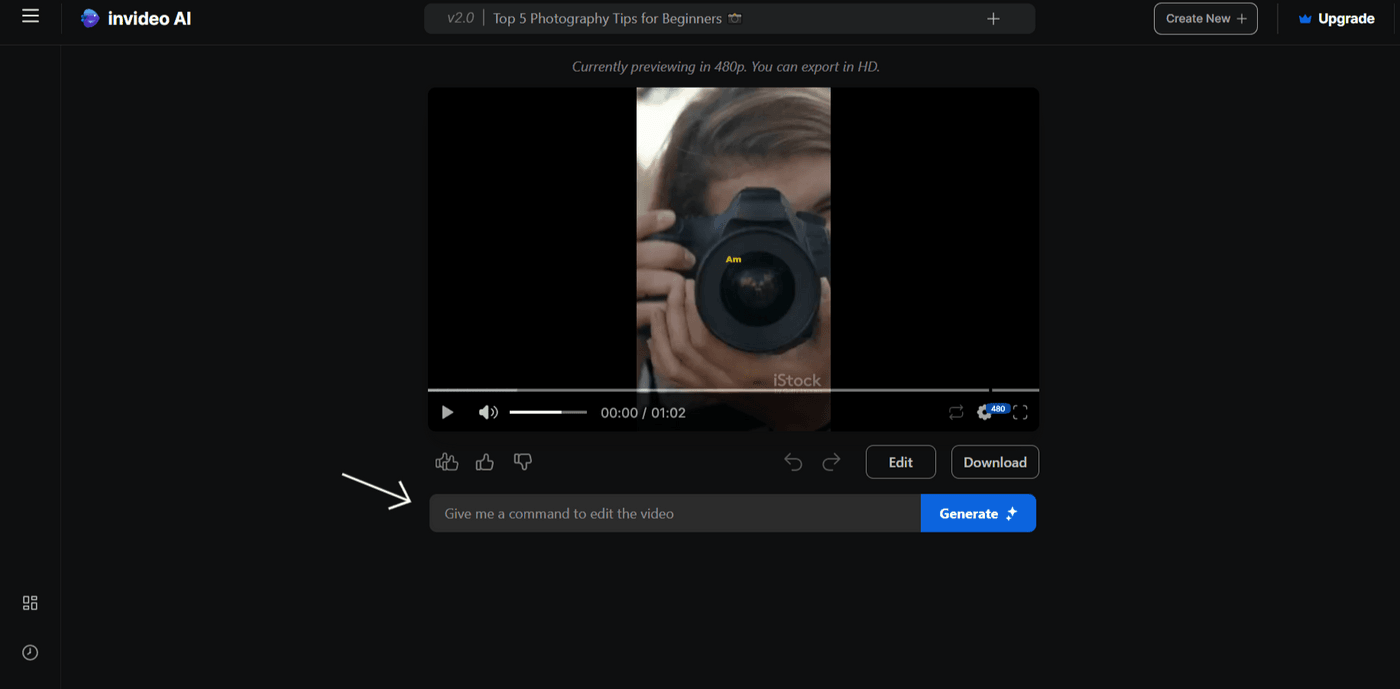This screenshot has height=689, width=1400.
Task: Enter fullscreen video mode
Action: 1020,412
